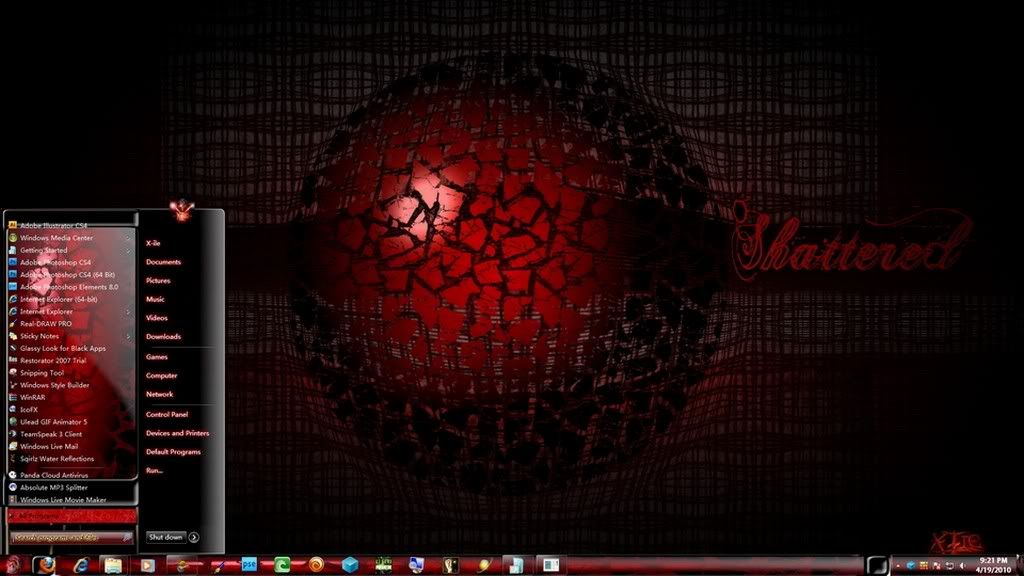Click the Start orb on the taskbar
The width and height of the screenshot is (1024, 576).
(12, 565)
